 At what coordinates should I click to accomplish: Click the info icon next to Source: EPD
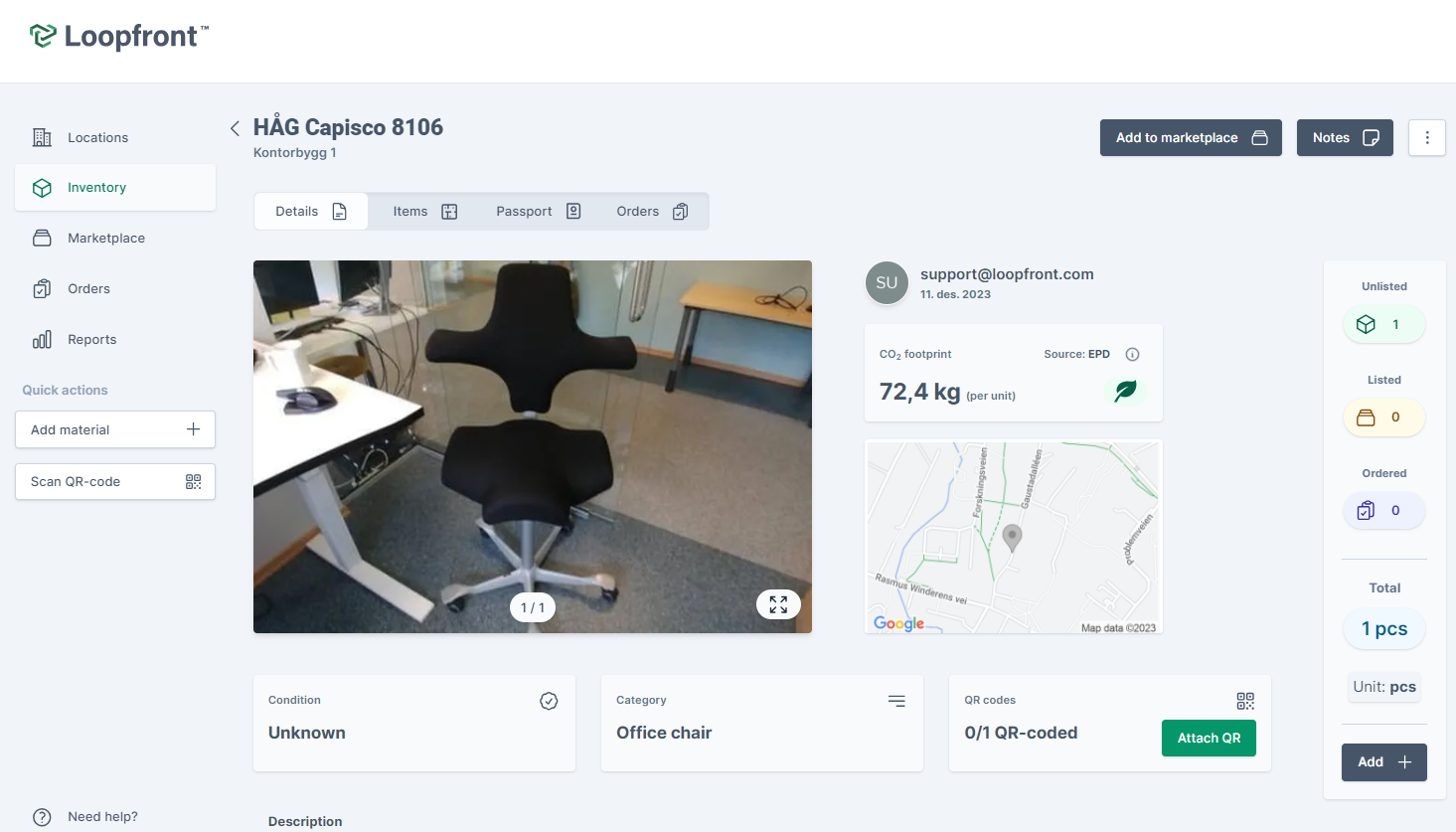tap(1132, 354)
